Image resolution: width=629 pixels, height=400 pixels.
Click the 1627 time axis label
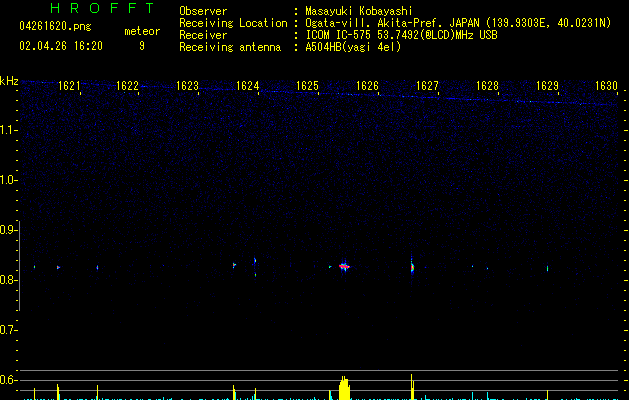[x=427, y=85]
